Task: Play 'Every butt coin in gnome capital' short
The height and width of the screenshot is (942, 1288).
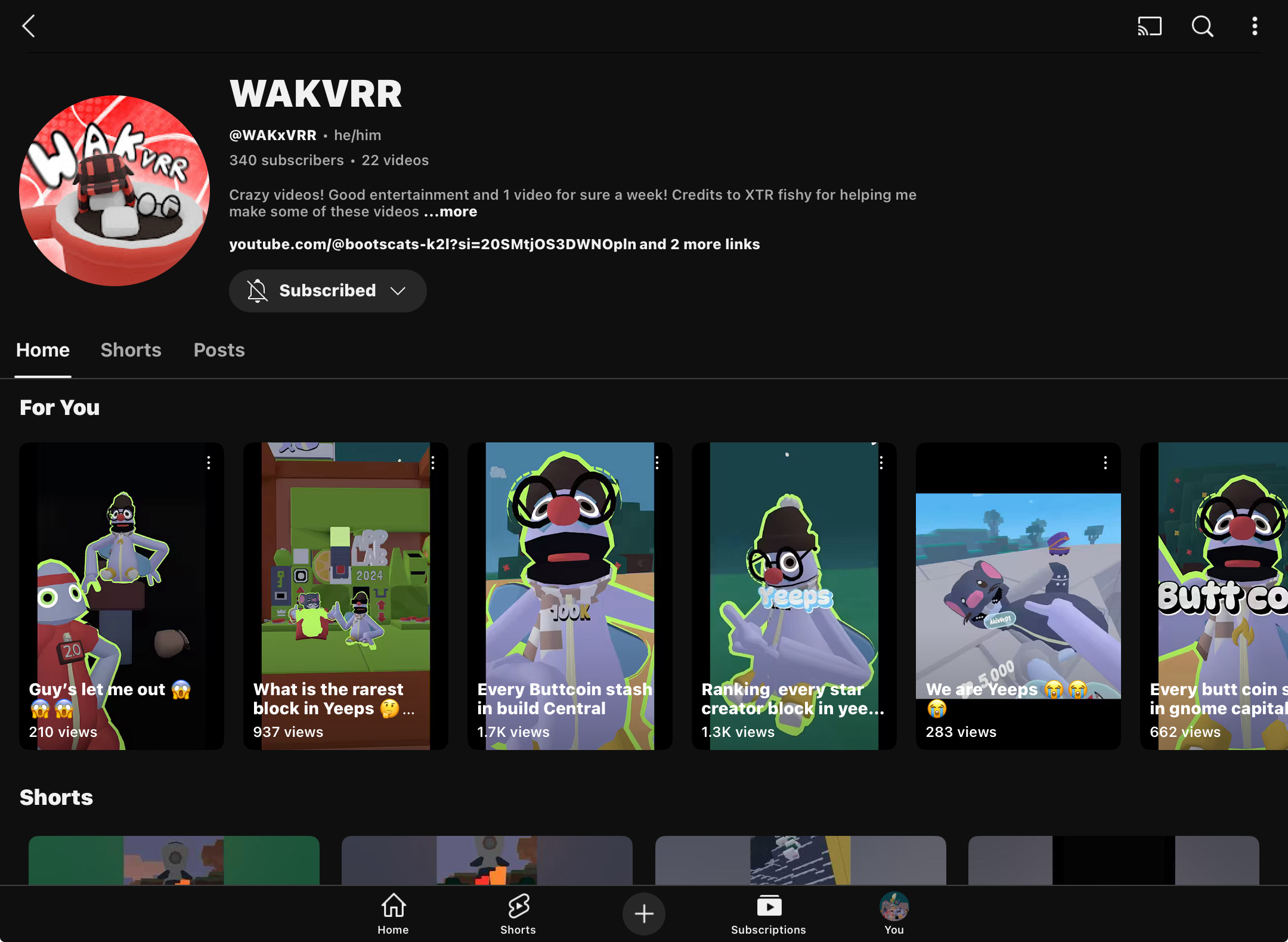Action: pos(1214,596)
